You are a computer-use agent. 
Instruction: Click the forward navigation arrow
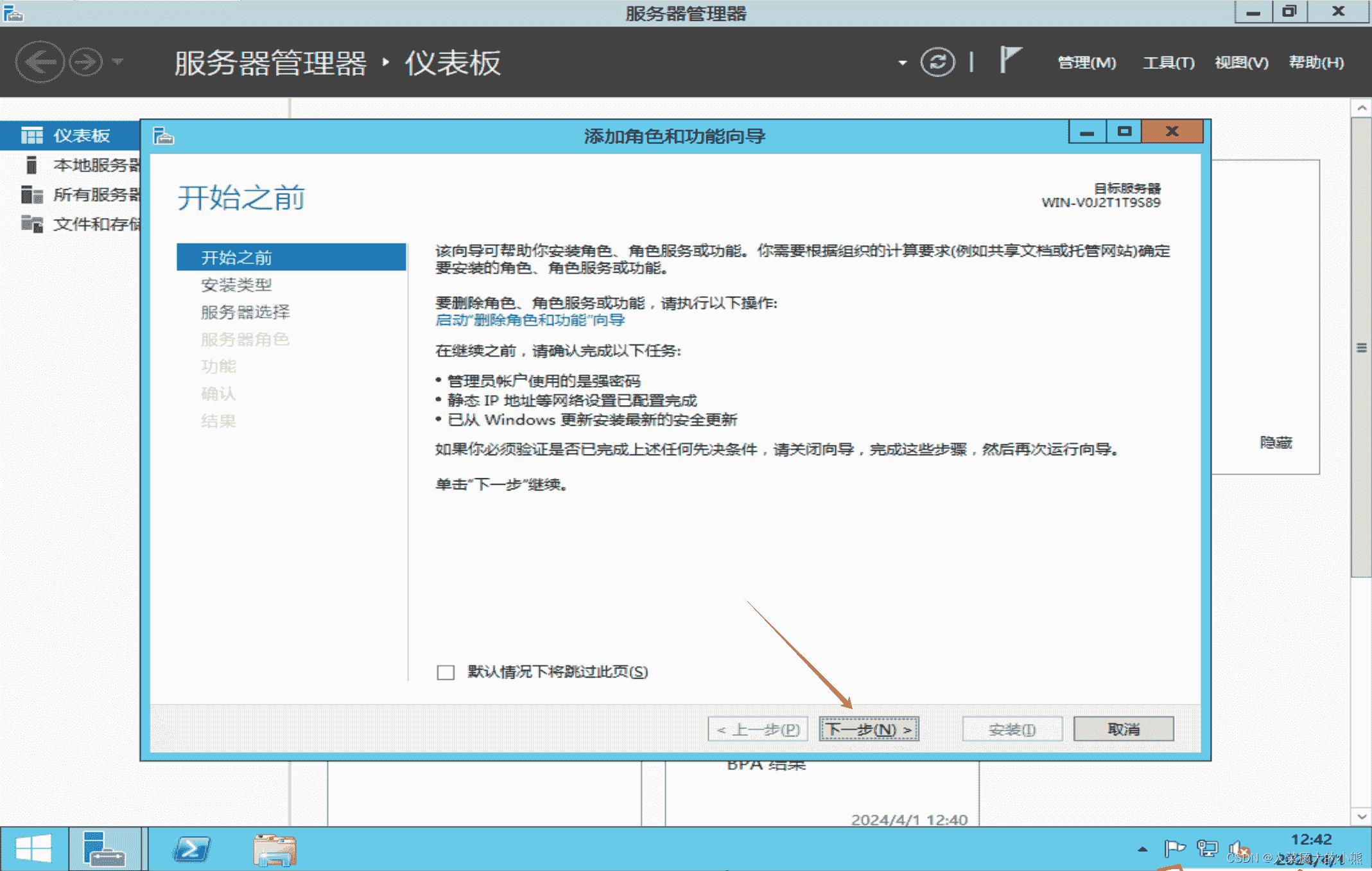(85, 62)
